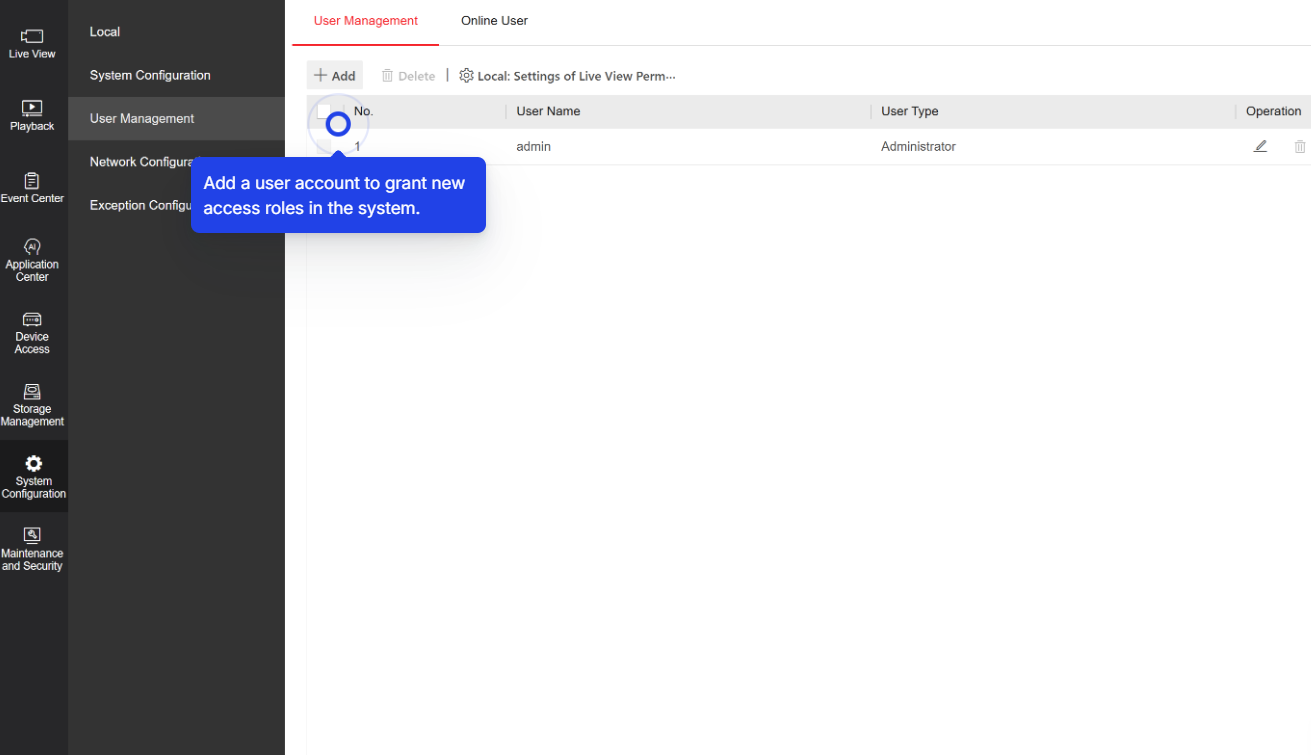This screenshot has width=1311, height=755.
Task: Click the Add button to create a user
Action: coord(334,75)
